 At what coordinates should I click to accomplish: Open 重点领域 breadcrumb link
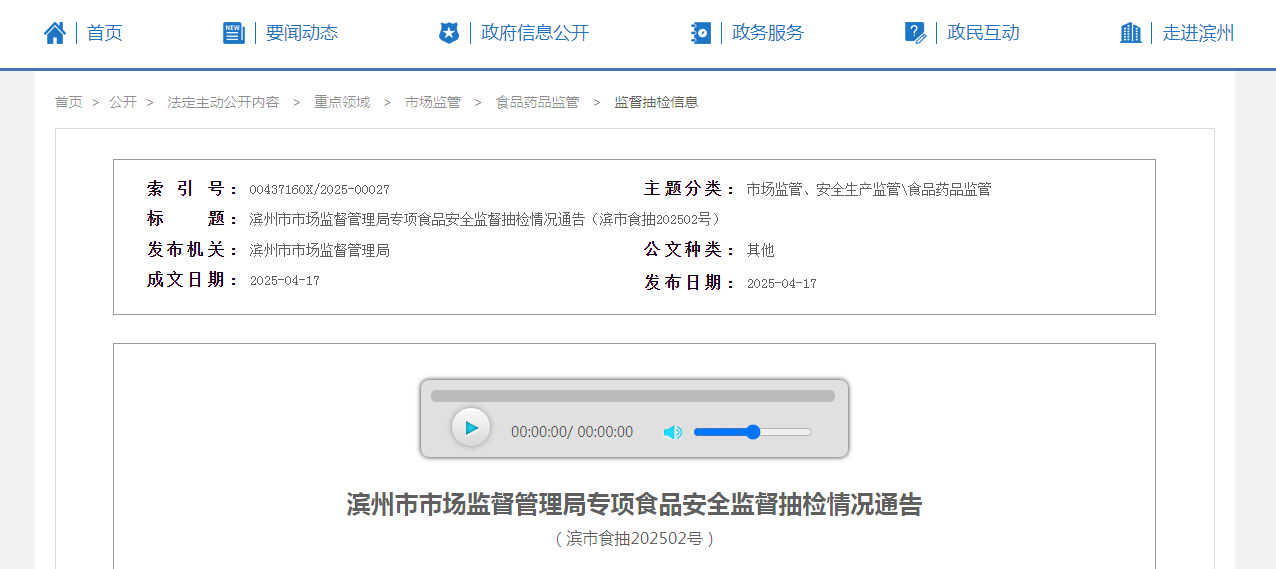click(342, 102)
